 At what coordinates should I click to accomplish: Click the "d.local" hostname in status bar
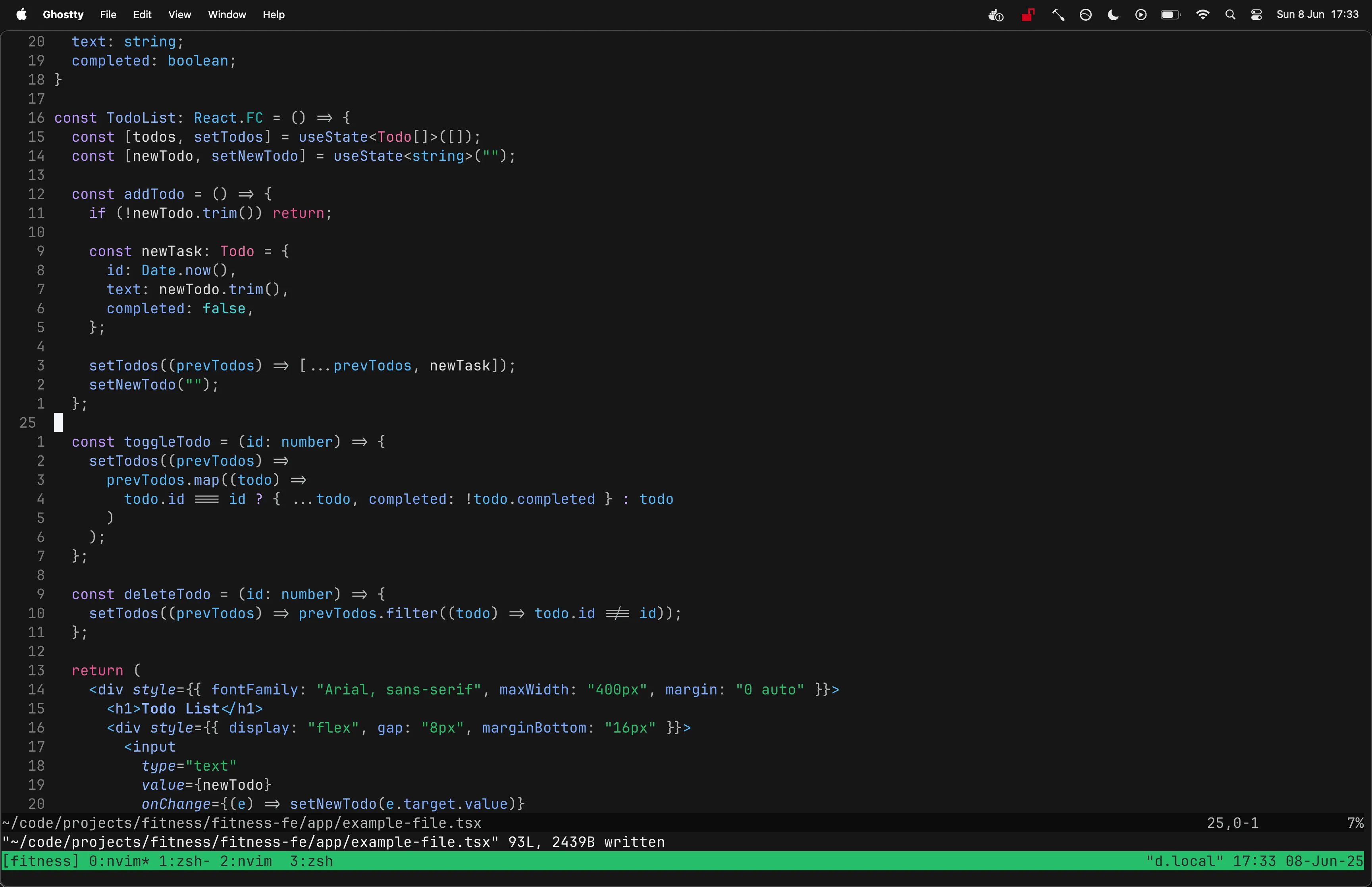[1184, 861]
